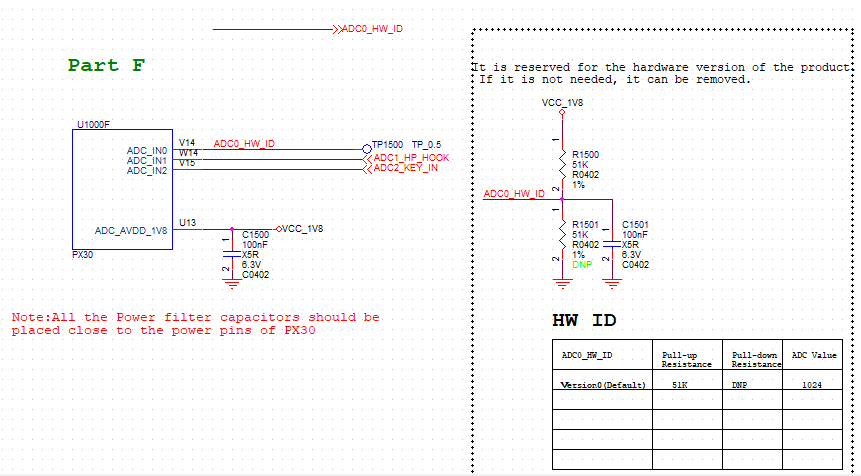Select the ADC_IN0 pin label
861x476 pixels.
click(x=147, y=150)
